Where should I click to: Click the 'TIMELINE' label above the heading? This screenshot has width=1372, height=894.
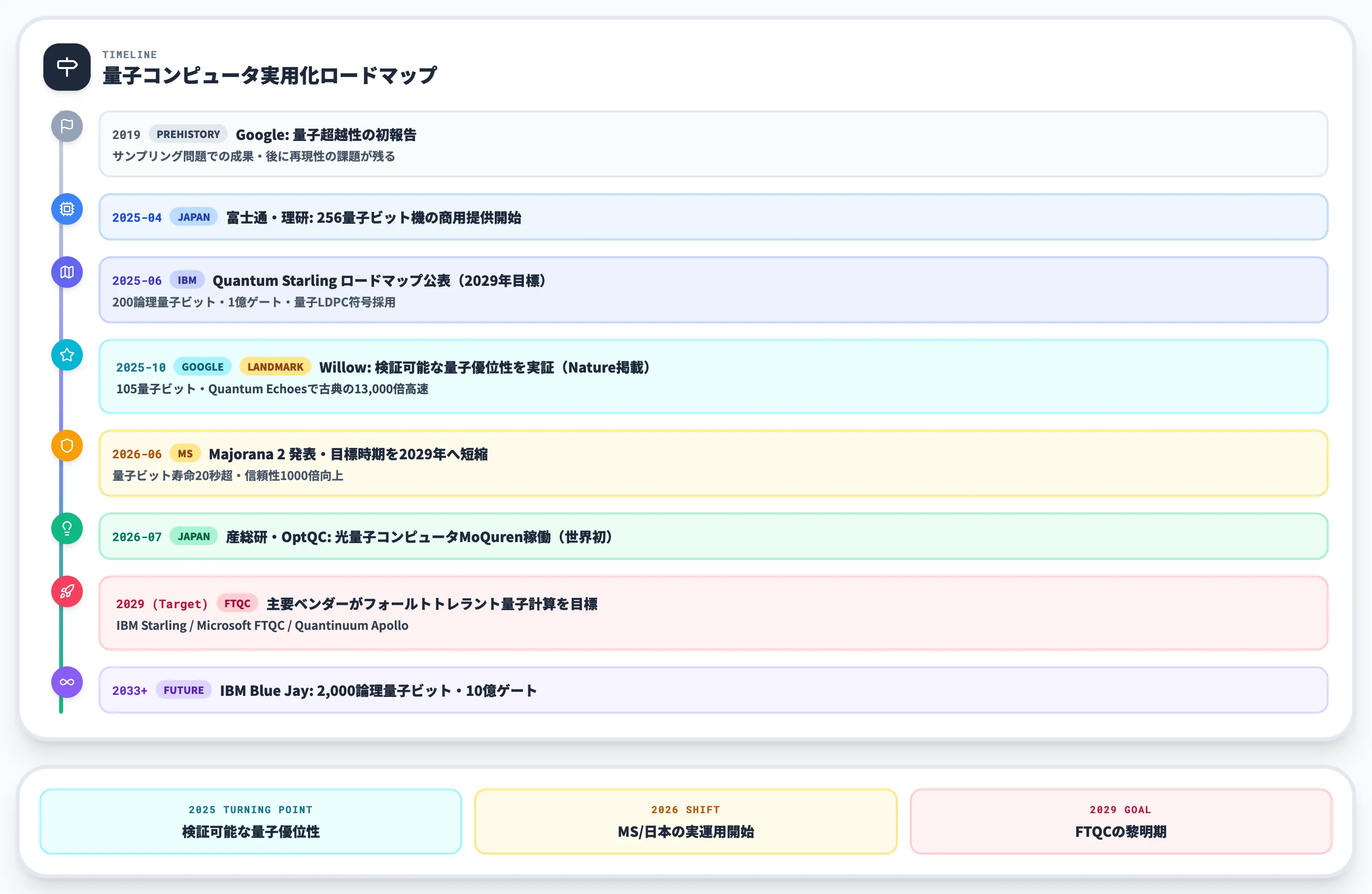tap(130, 55)
